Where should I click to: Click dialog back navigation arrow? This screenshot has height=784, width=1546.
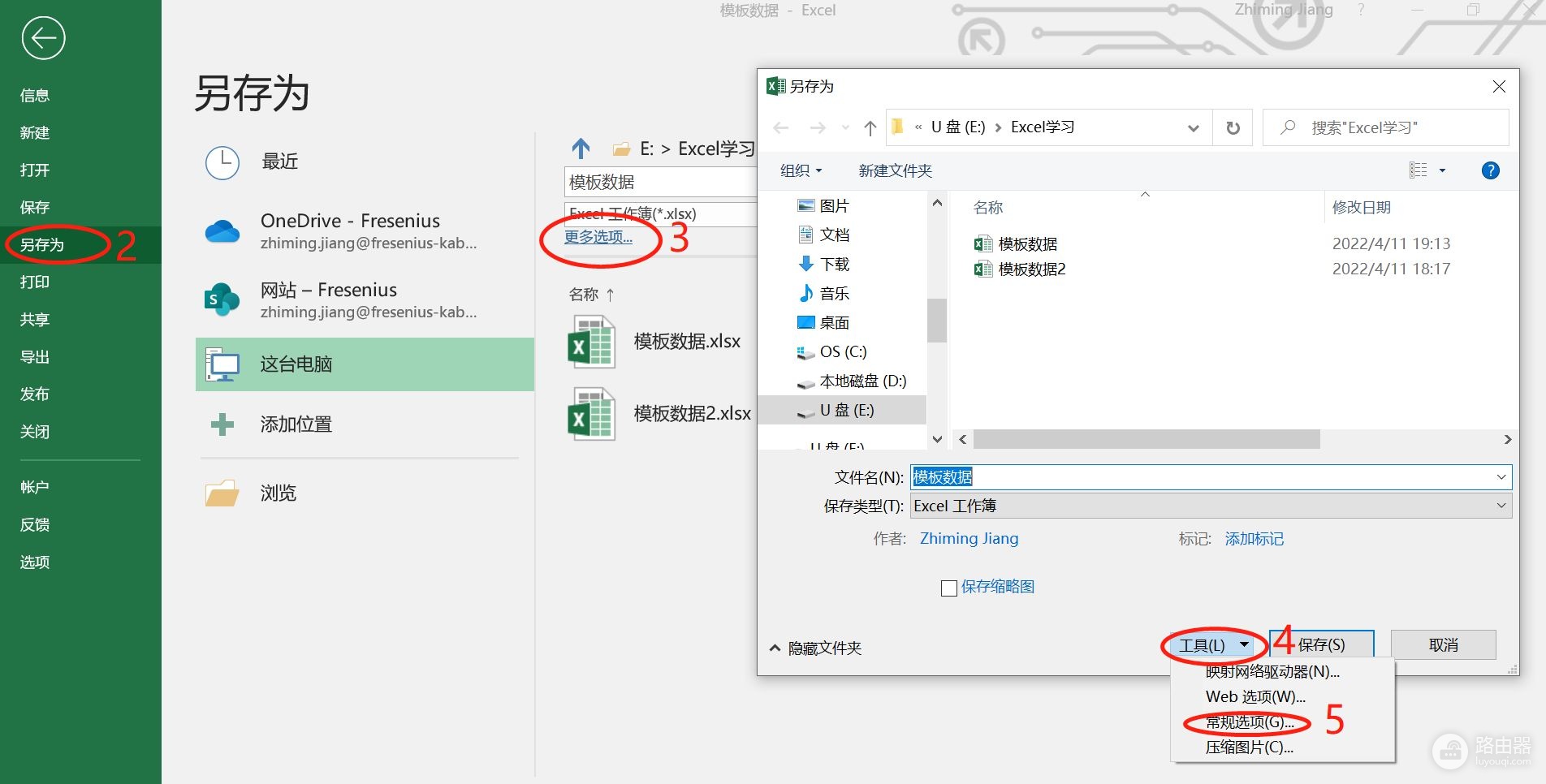click(781, 127)
